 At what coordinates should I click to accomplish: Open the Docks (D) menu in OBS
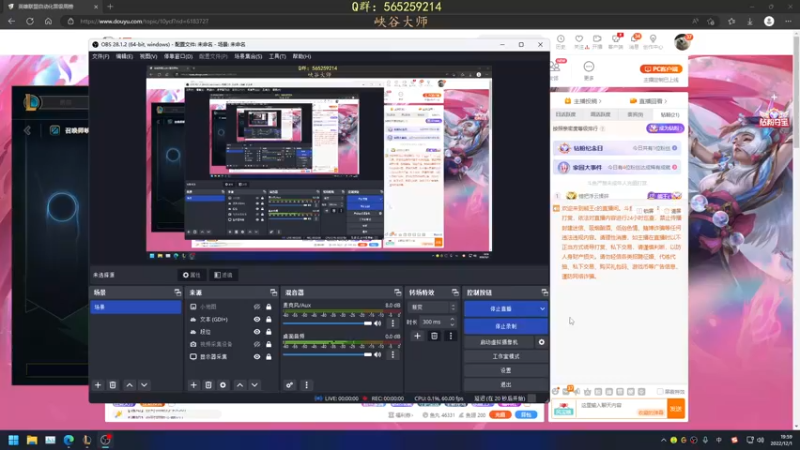click(178, 56)
